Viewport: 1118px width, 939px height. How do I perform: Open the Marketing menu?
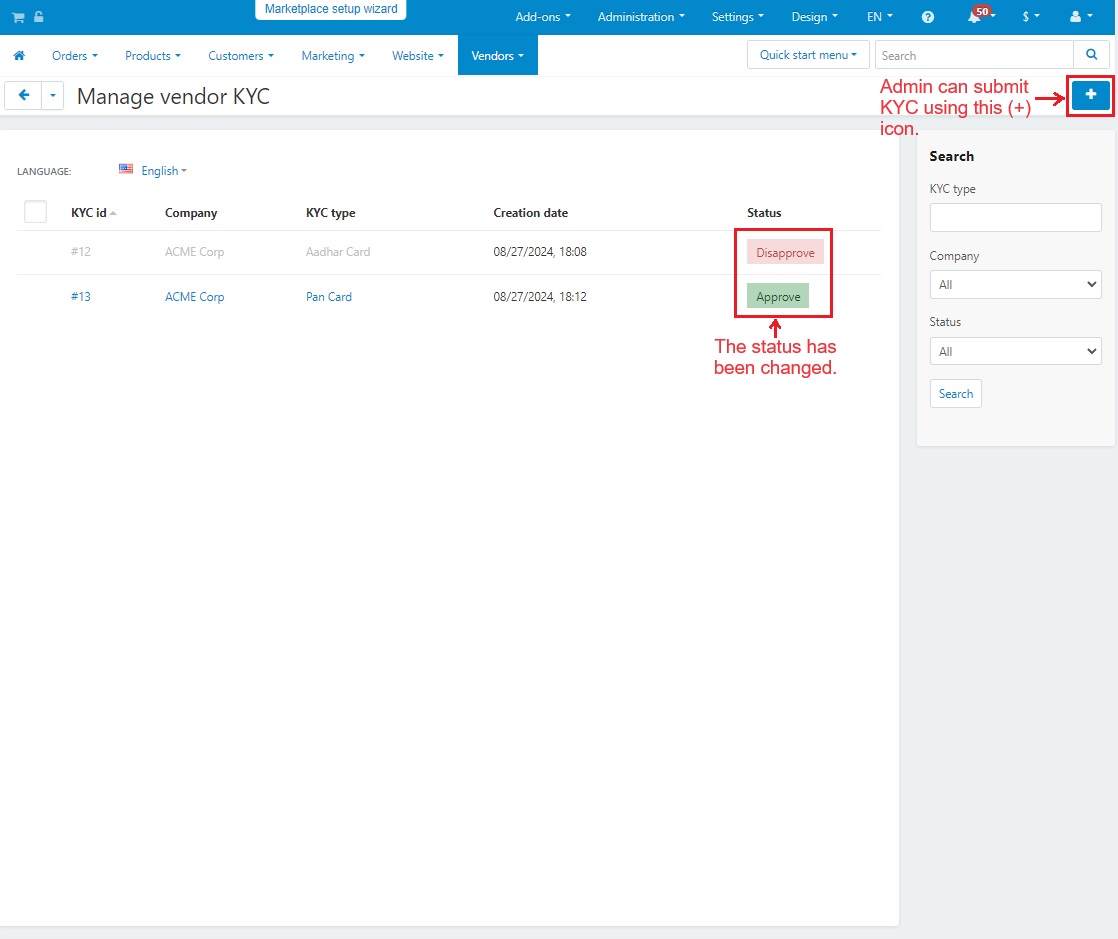click(x=332, y=56)
